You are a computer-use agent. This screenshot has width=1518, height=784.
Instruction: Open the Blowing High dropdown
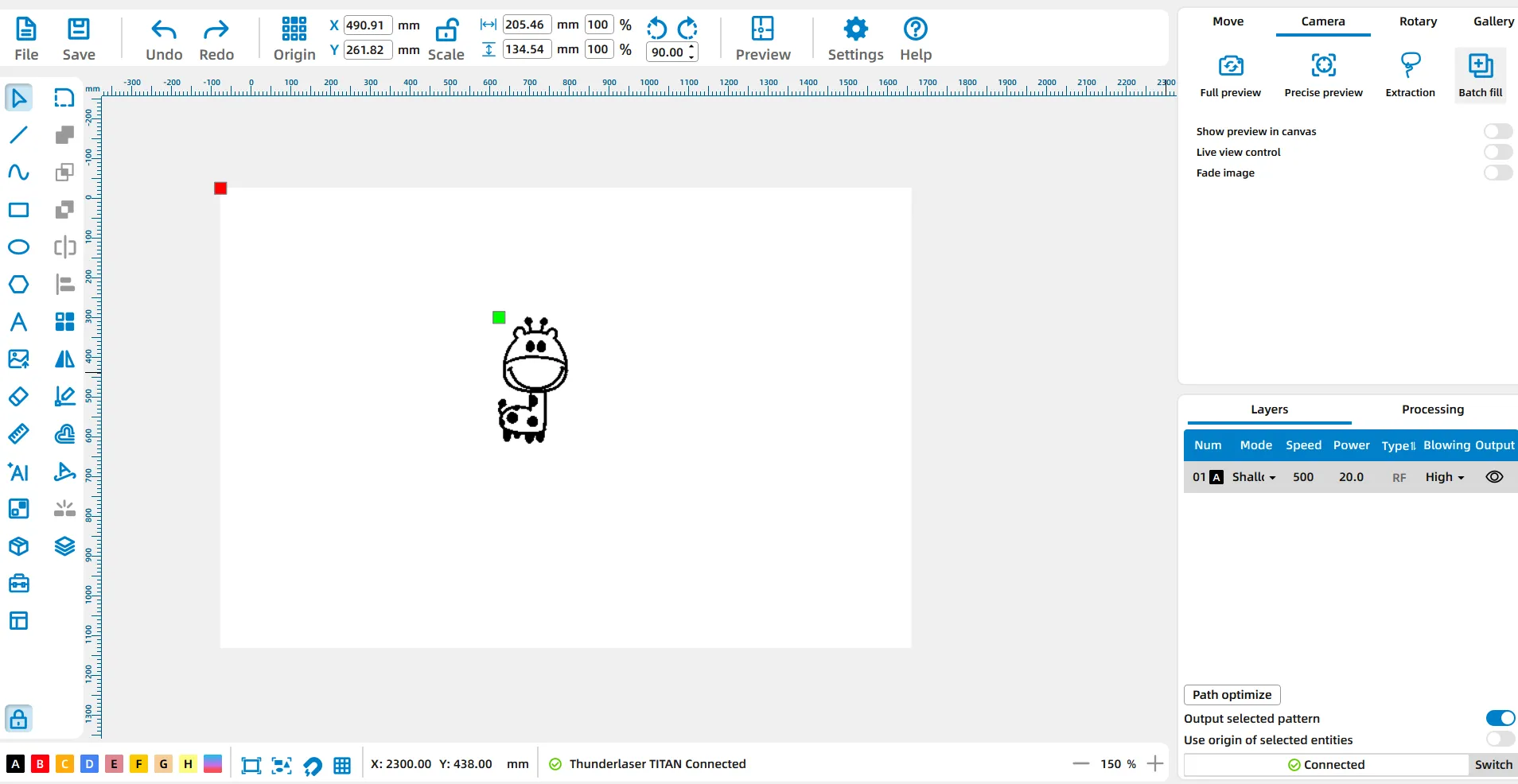(1444, 477)
